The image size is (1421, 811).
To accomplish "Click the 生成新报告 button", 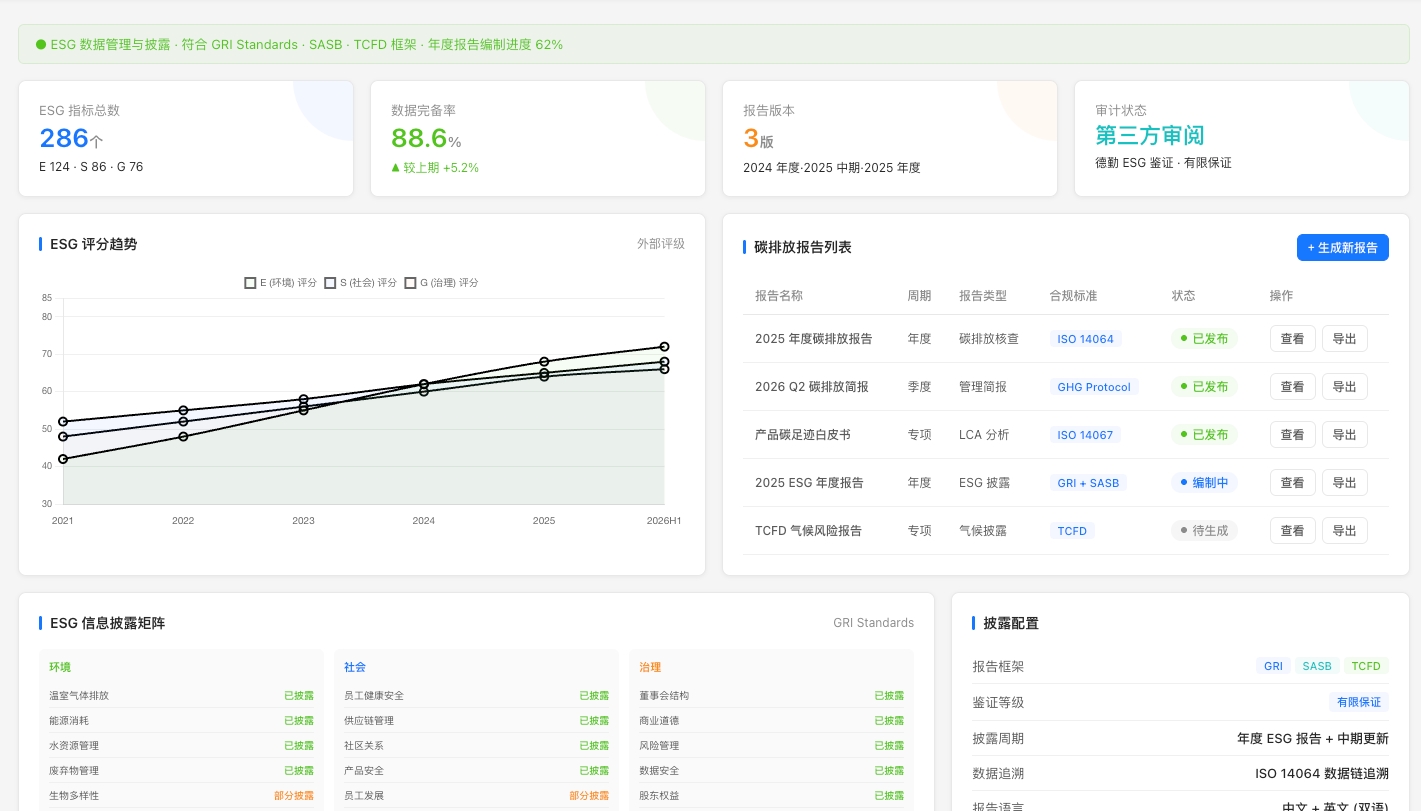I will (x=1342, y=247).
